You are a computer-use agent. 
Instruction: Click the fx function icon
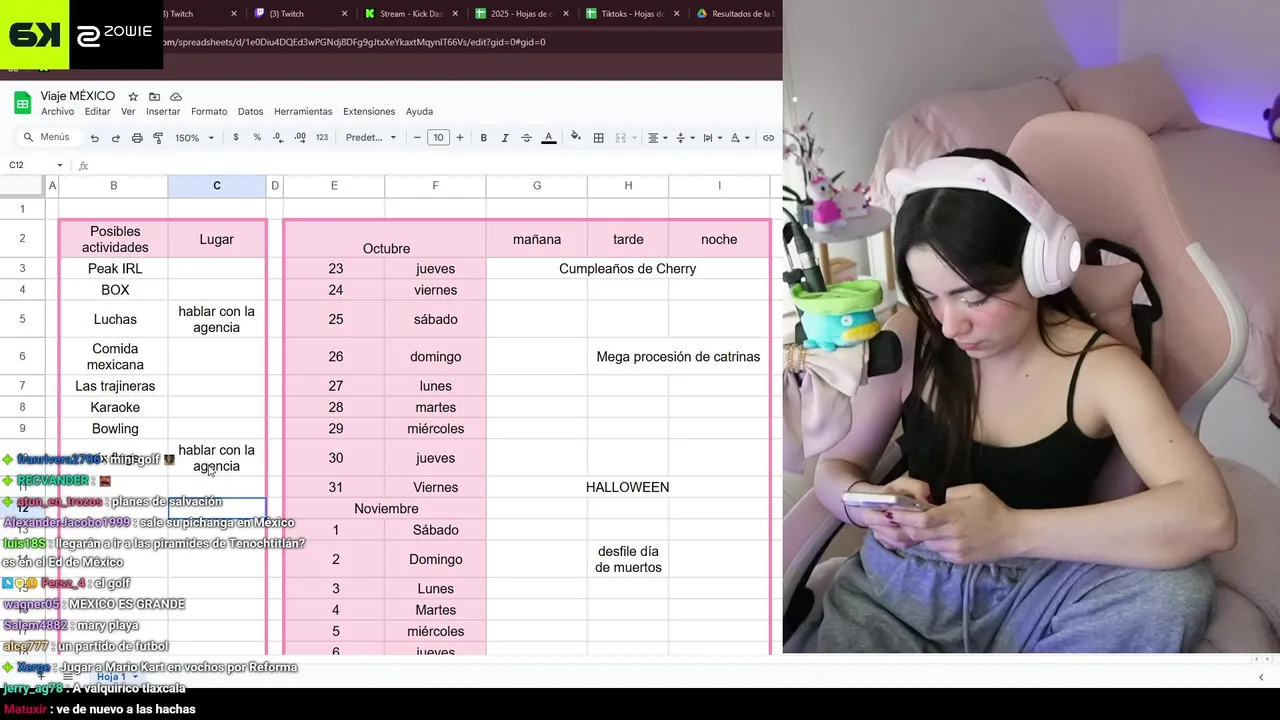point(84,165)
